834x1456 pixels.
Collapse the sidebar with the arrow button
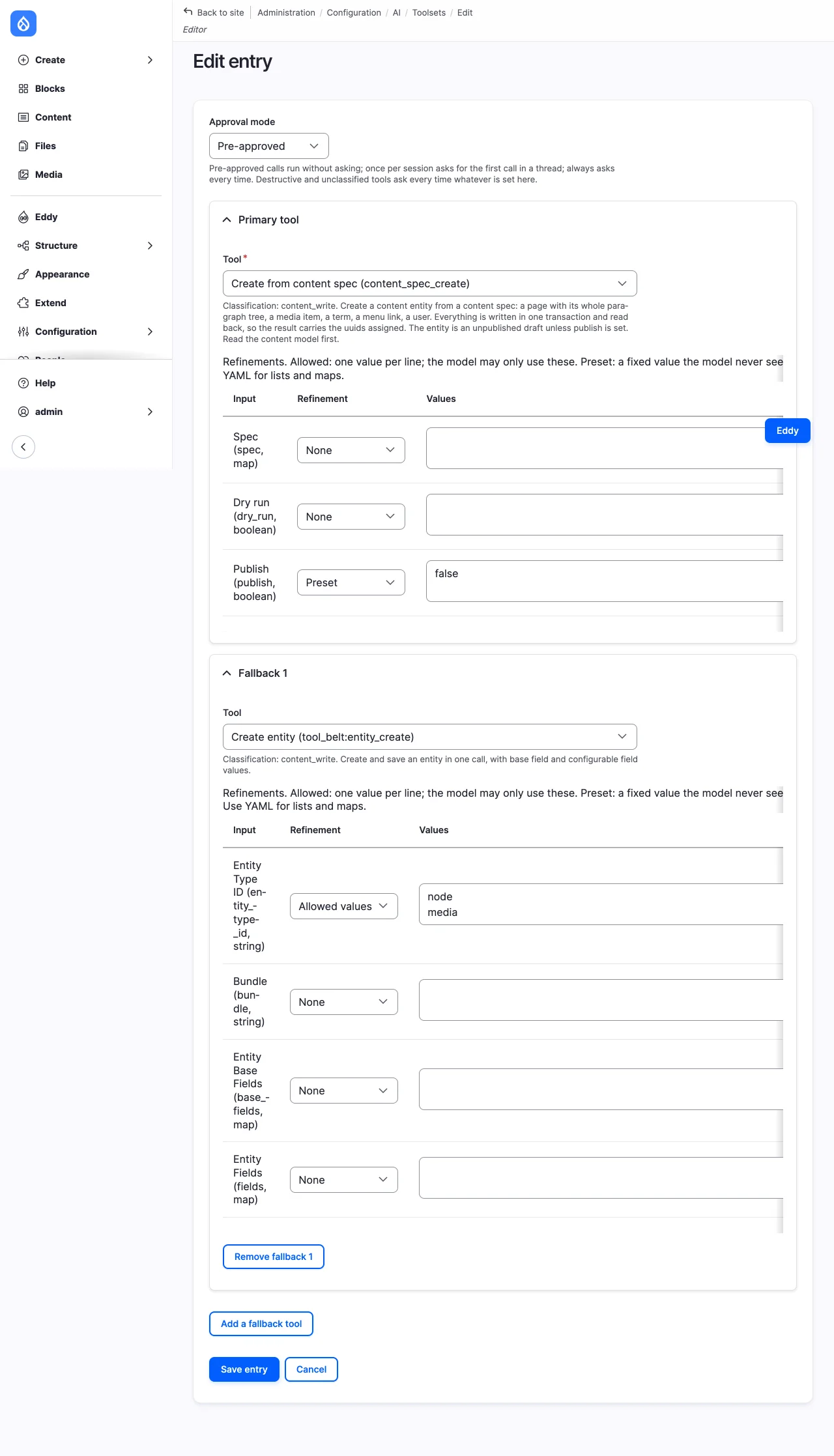pyautogui.click(x=23, y=447)
